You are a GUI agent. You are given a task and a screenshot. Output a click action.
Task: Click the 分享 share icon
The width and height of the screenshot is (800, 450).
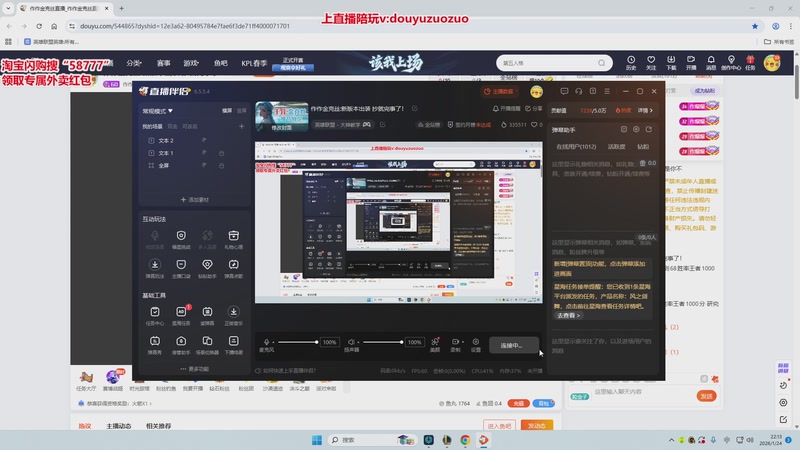click(534, 109)
